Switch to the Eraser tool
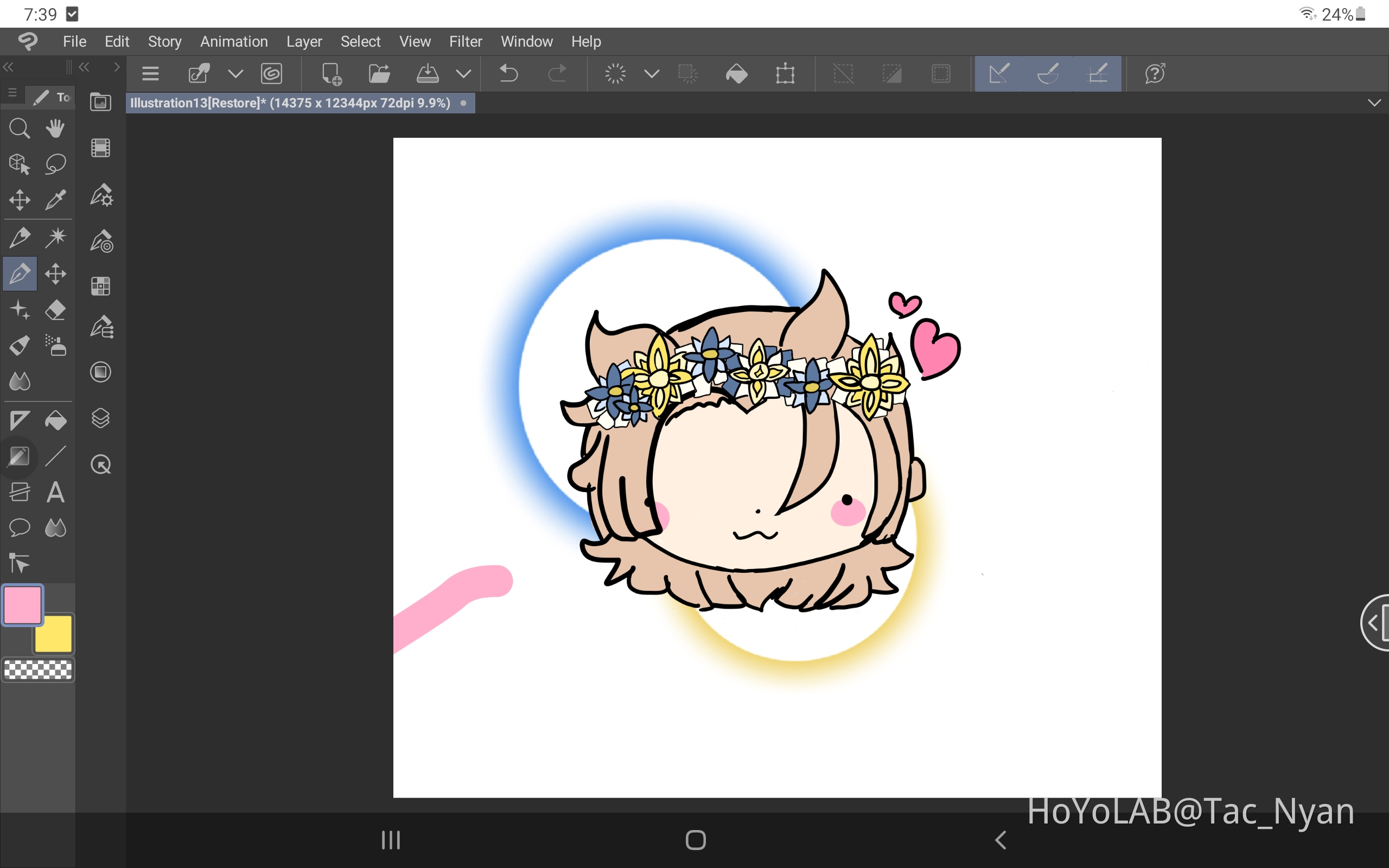 (56, 309)
